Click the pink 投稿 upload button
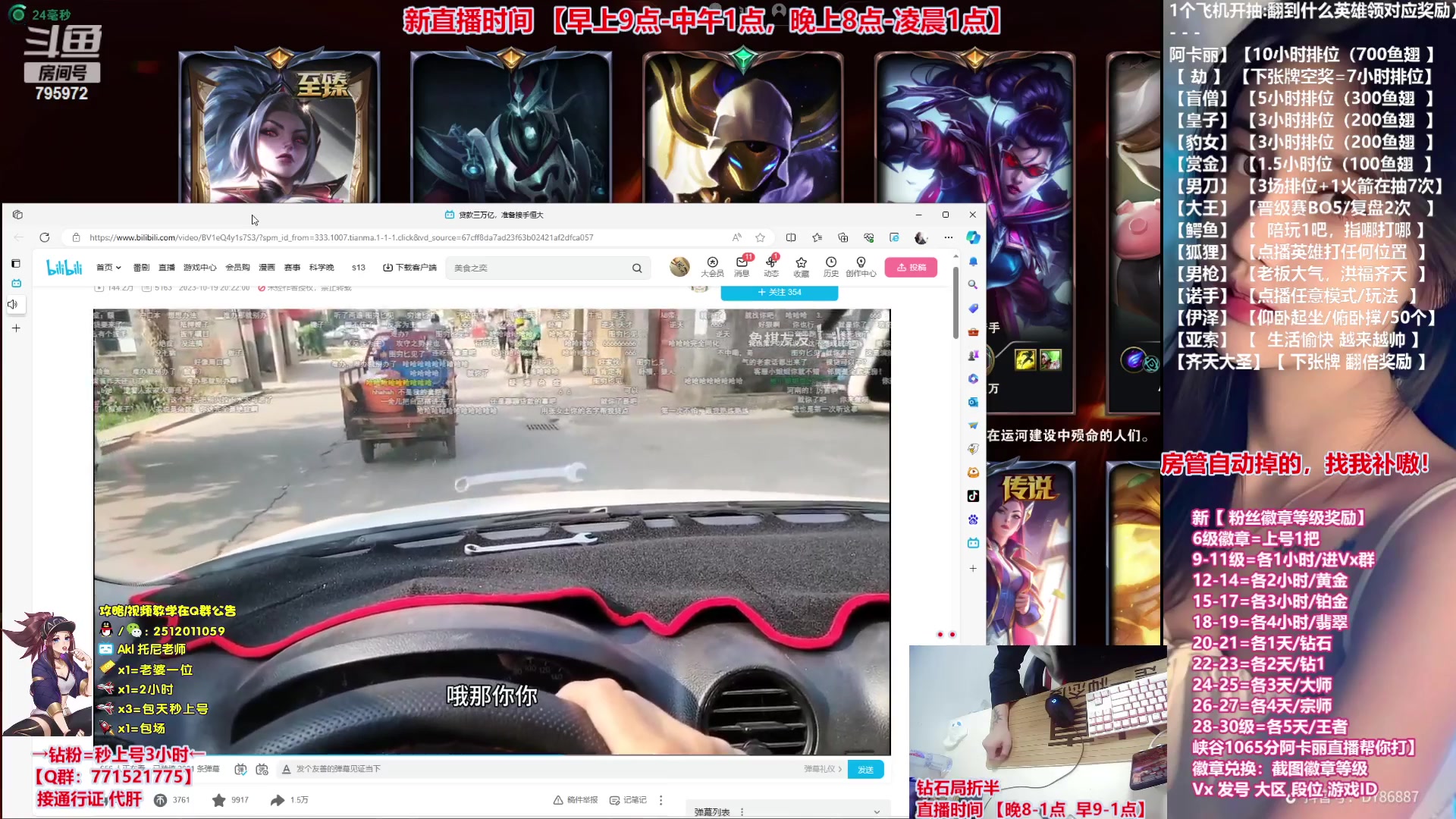The image size is (1456, 819). pos(911,268)
